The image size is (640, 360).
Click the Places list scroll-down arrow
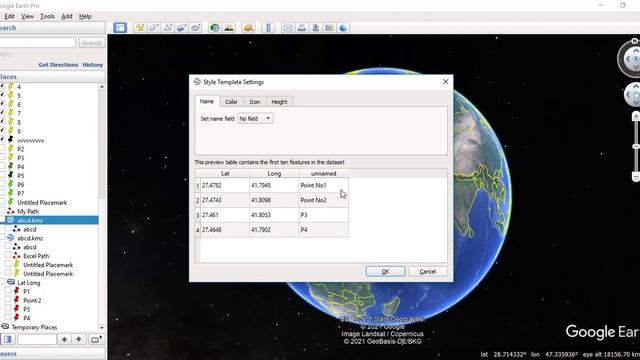tap(102, 327)
